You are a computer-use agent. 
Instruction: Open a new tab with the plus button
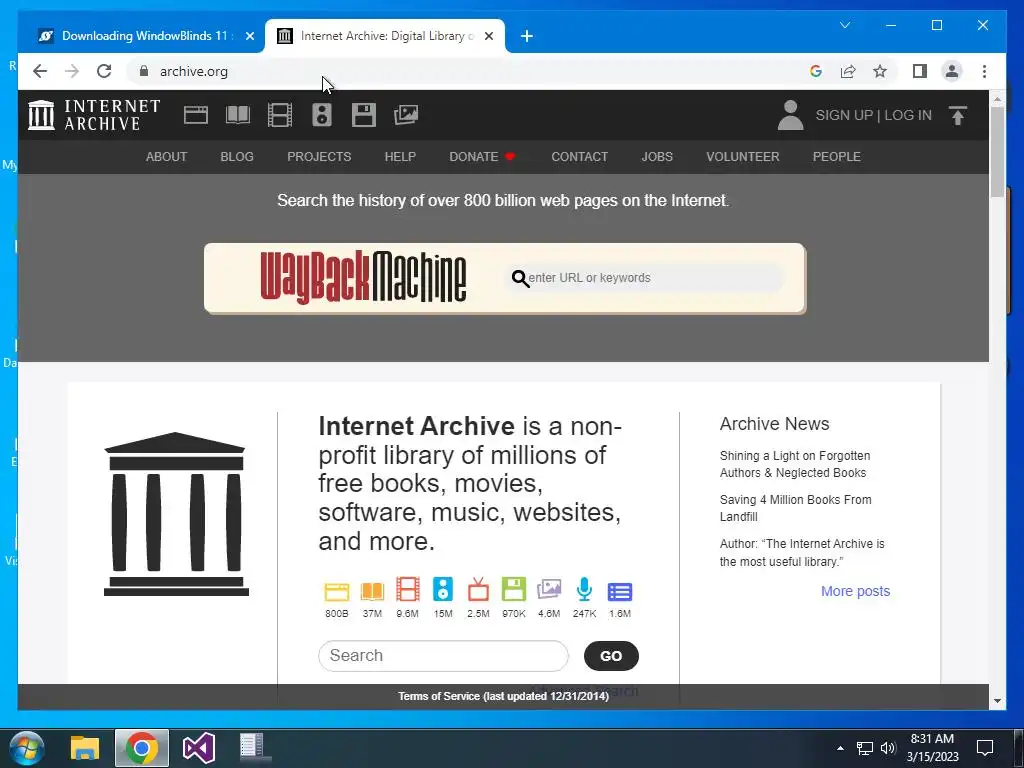[526, 36]
